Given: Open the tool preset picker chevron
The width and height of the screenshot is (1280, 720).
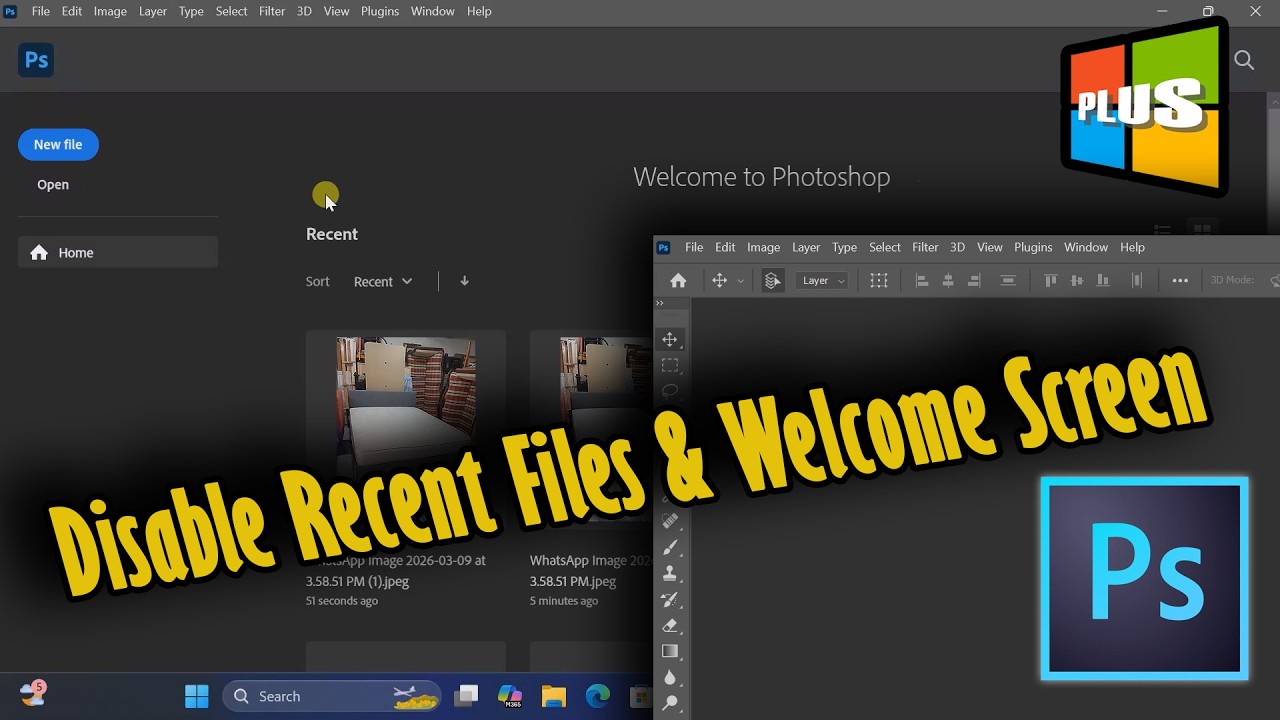Looking at the screenshot, I should (740, 281).
